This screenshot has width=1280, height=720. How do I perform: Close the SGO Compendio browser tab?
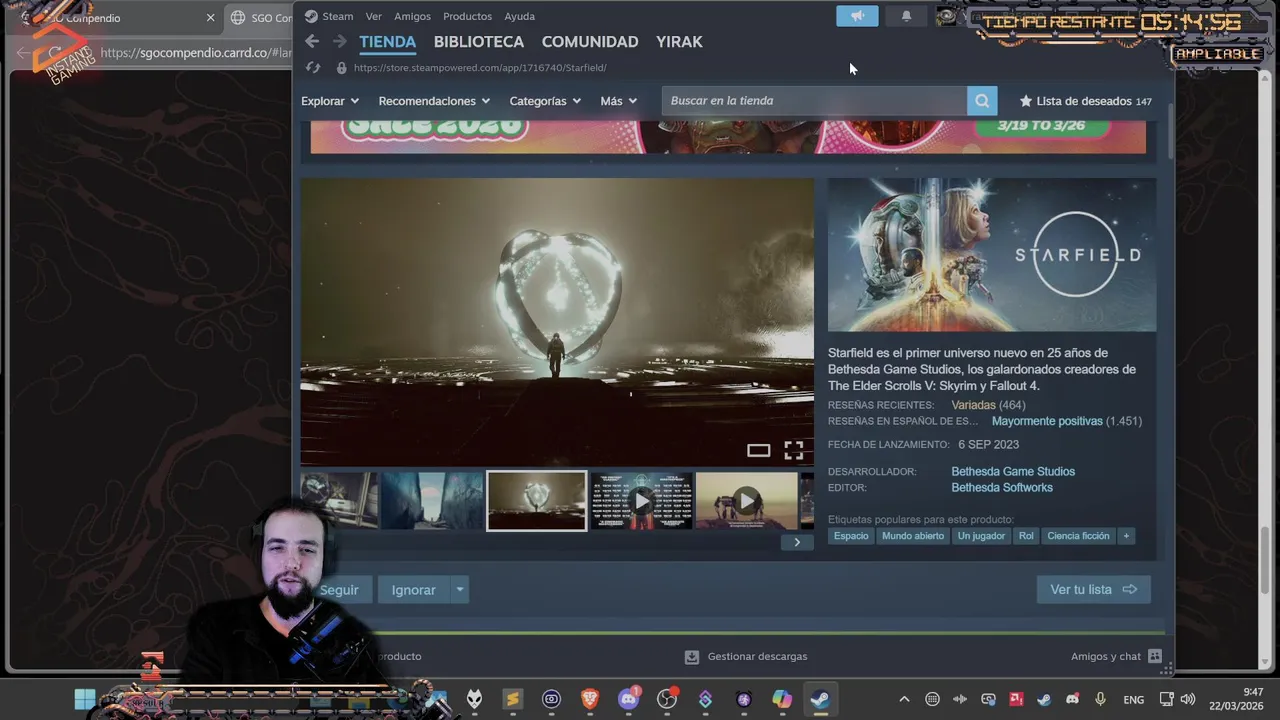pos(210,18)
